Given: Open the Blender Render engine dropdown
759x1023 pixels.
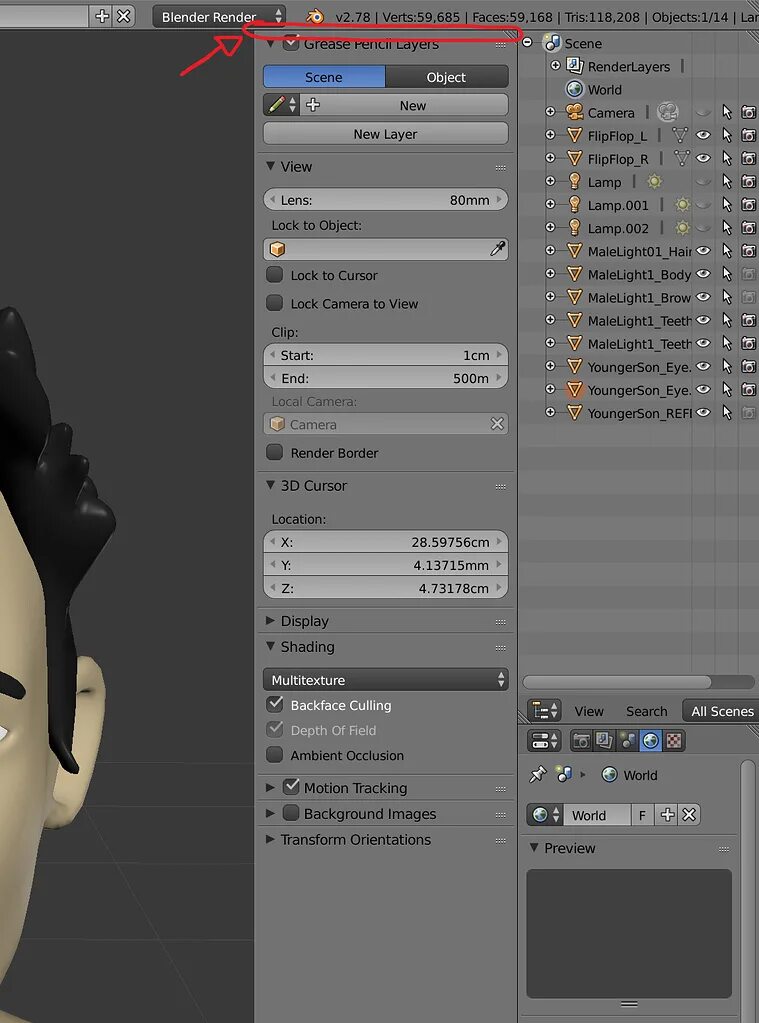Looking at the screenshot, I should pyautogui.click(x=219, y=16).
